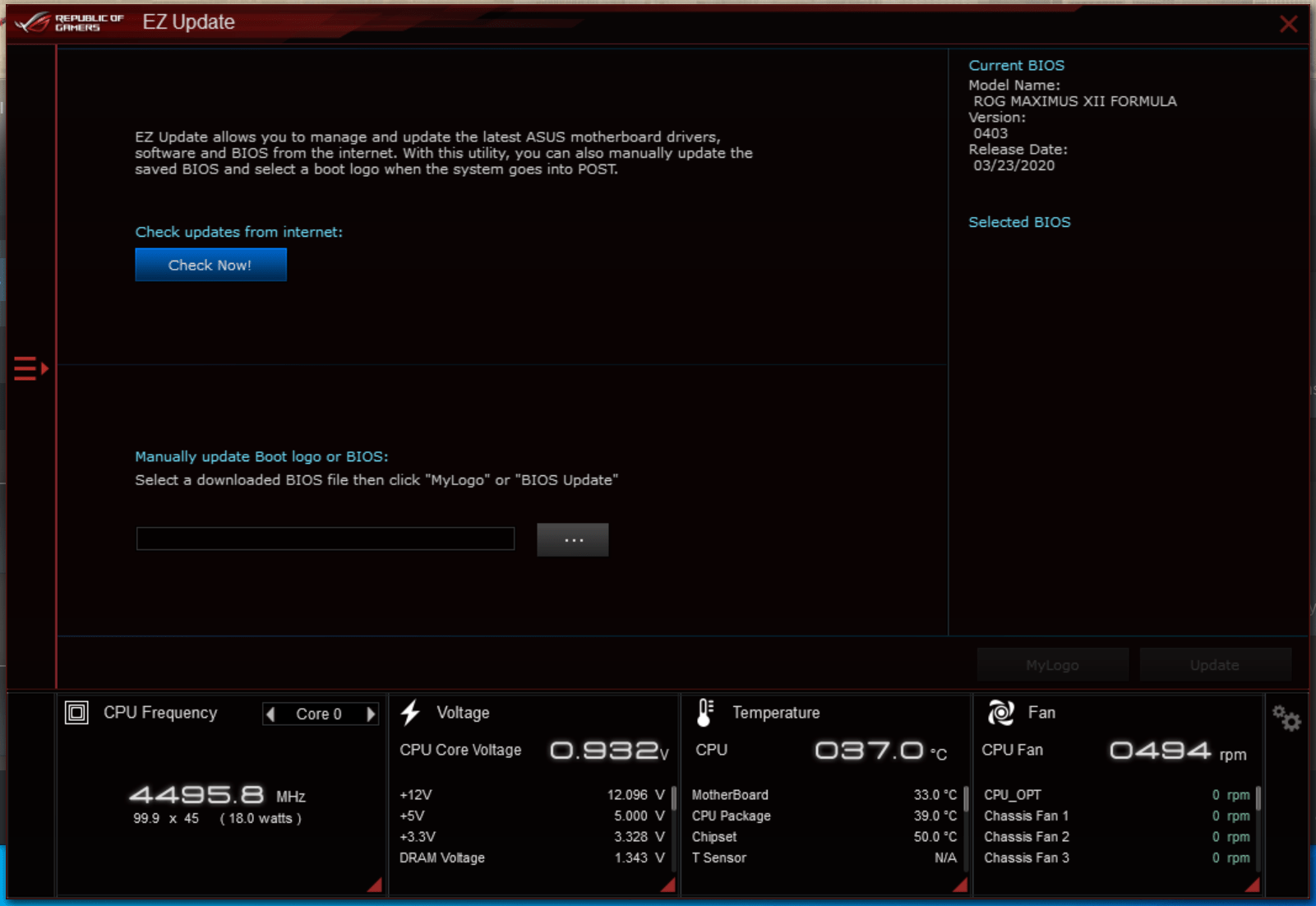Click the Voltage list scrollbar
This screenshot has height=906, width=1316.
click(674, 799)
